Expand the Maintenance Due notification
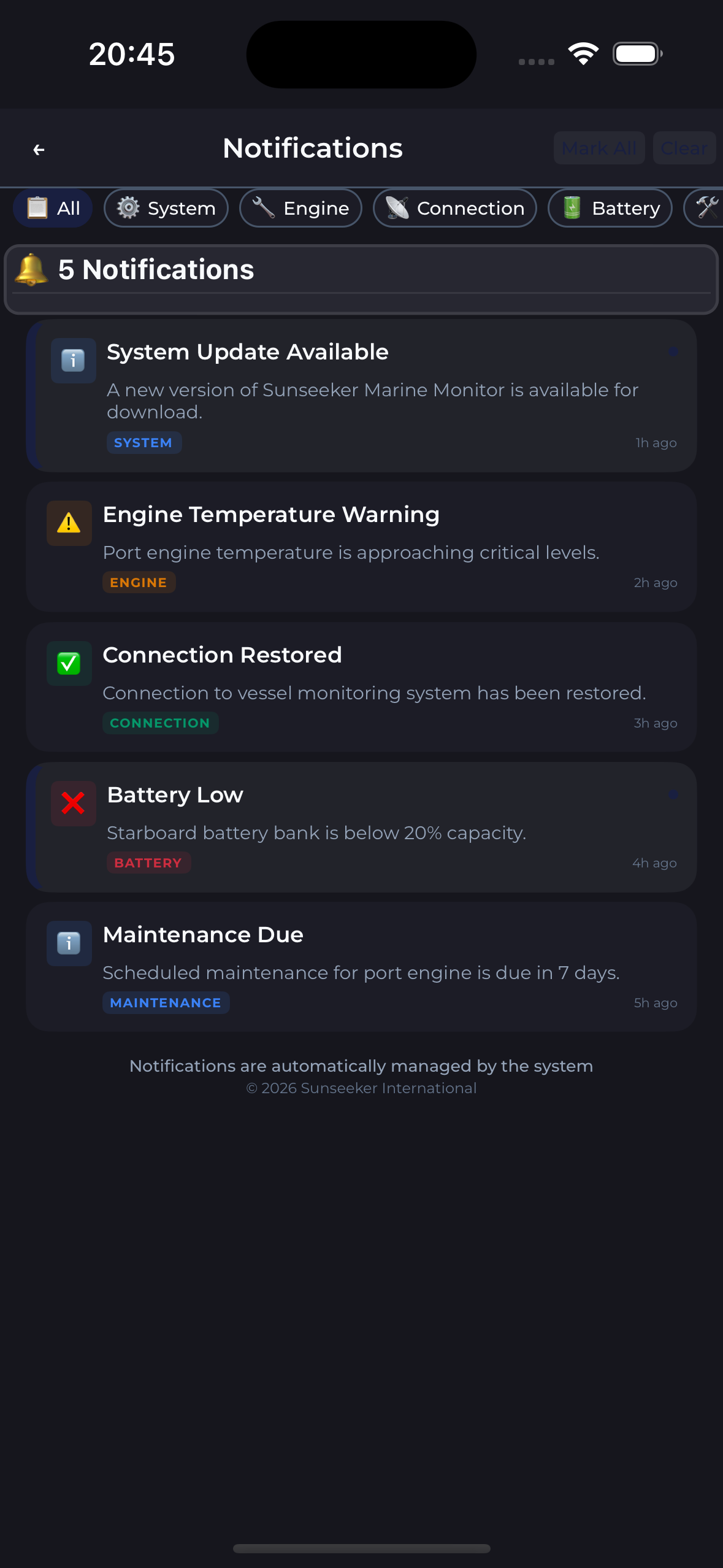Viewport: 723px width, 1568px height. (362, 967)
